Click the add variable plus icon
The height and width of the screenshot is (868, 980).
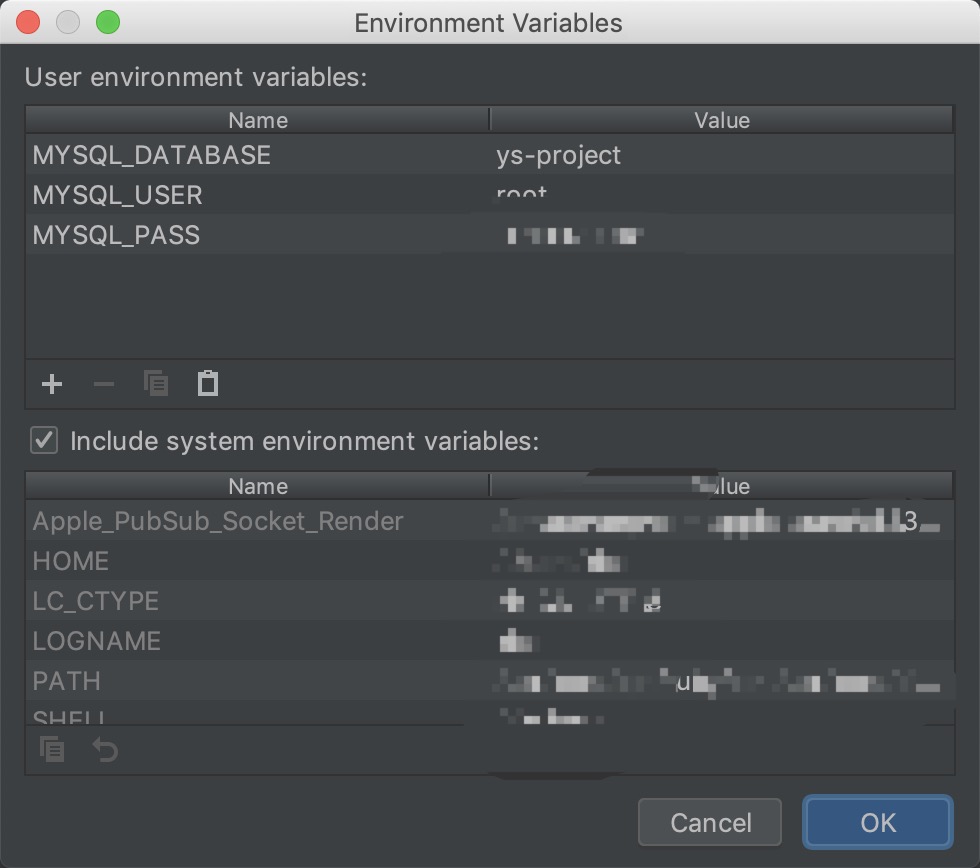(52, 384)
